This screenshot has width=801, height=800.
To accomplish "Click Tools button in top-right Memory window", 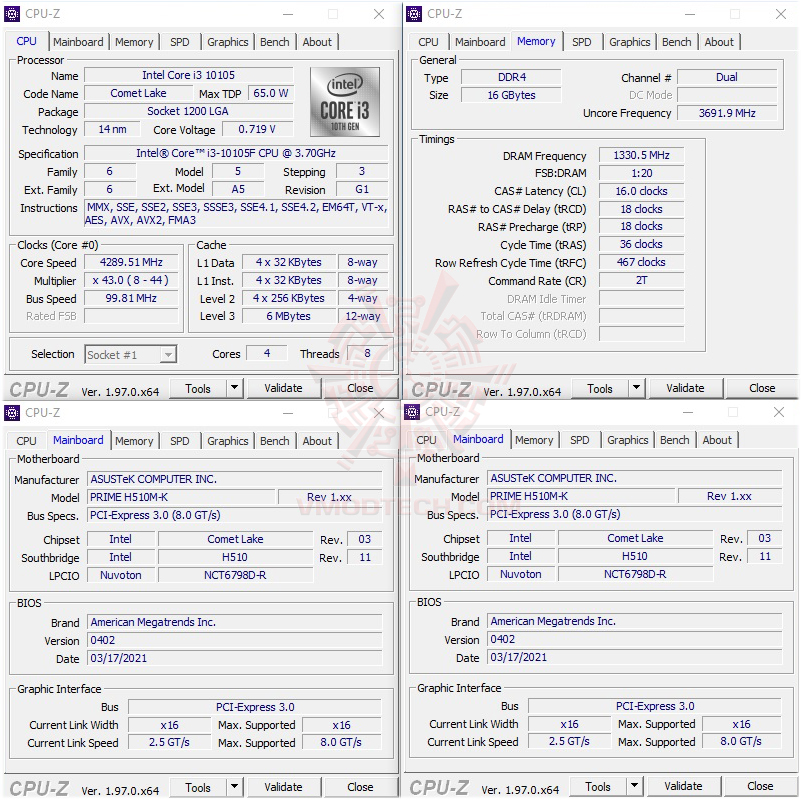I will pos(600,388).
